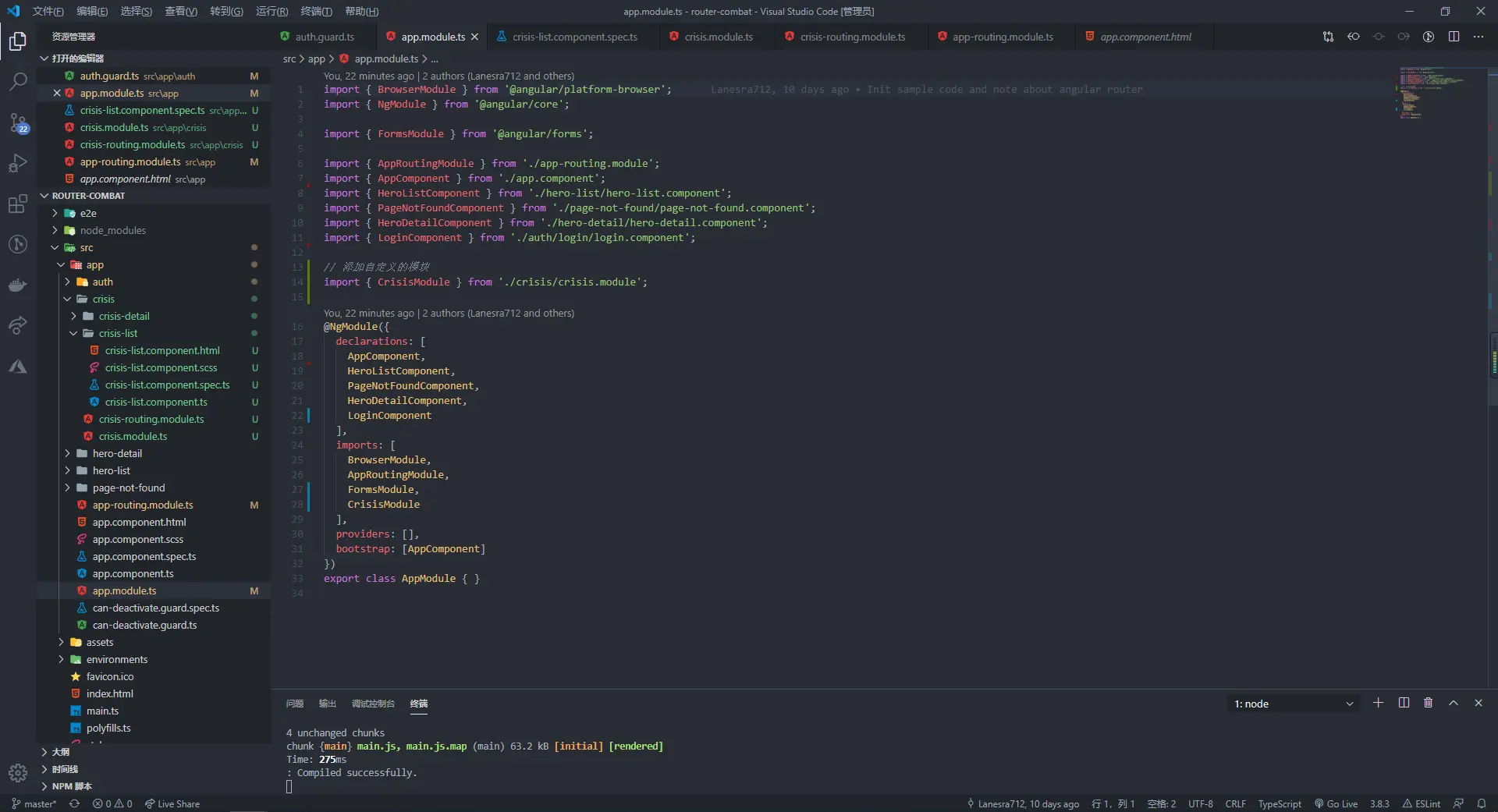Start Live Share from status bar
The height and width of the screenshot is (812, 1498).
172,803
